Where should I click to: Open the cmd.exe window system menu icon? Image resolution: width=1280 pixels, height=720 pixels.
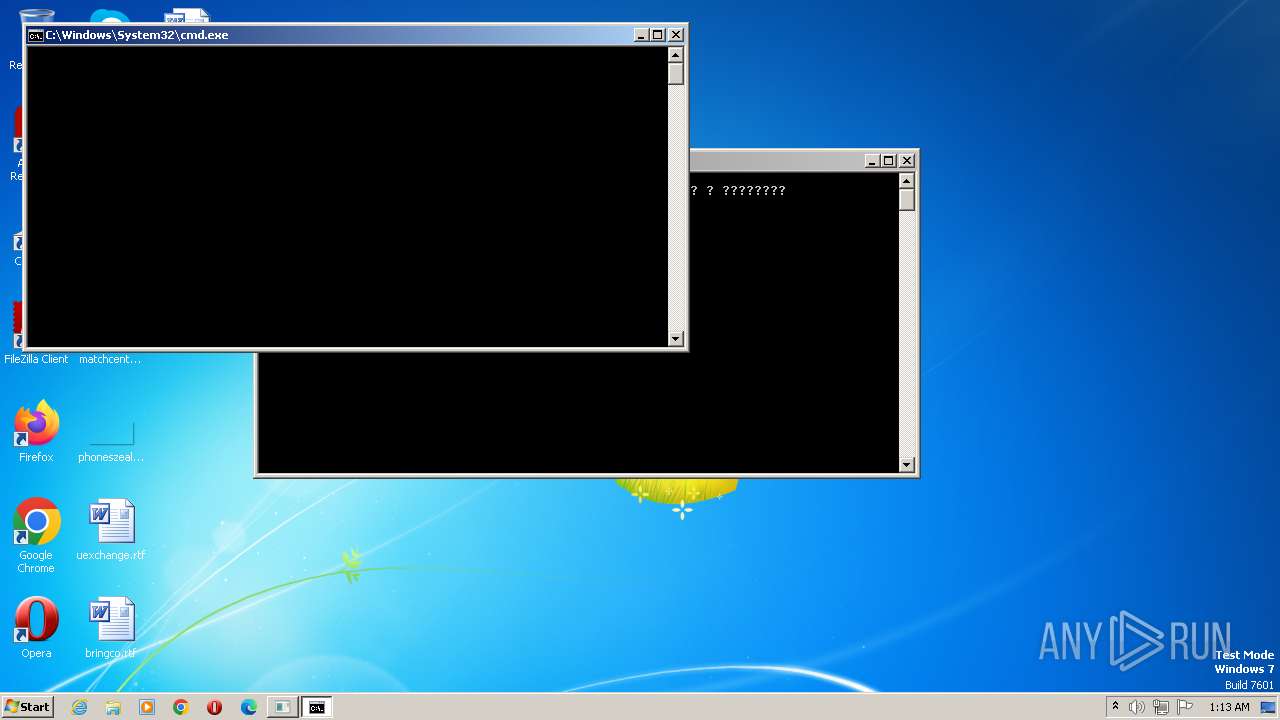coord(35,35)
